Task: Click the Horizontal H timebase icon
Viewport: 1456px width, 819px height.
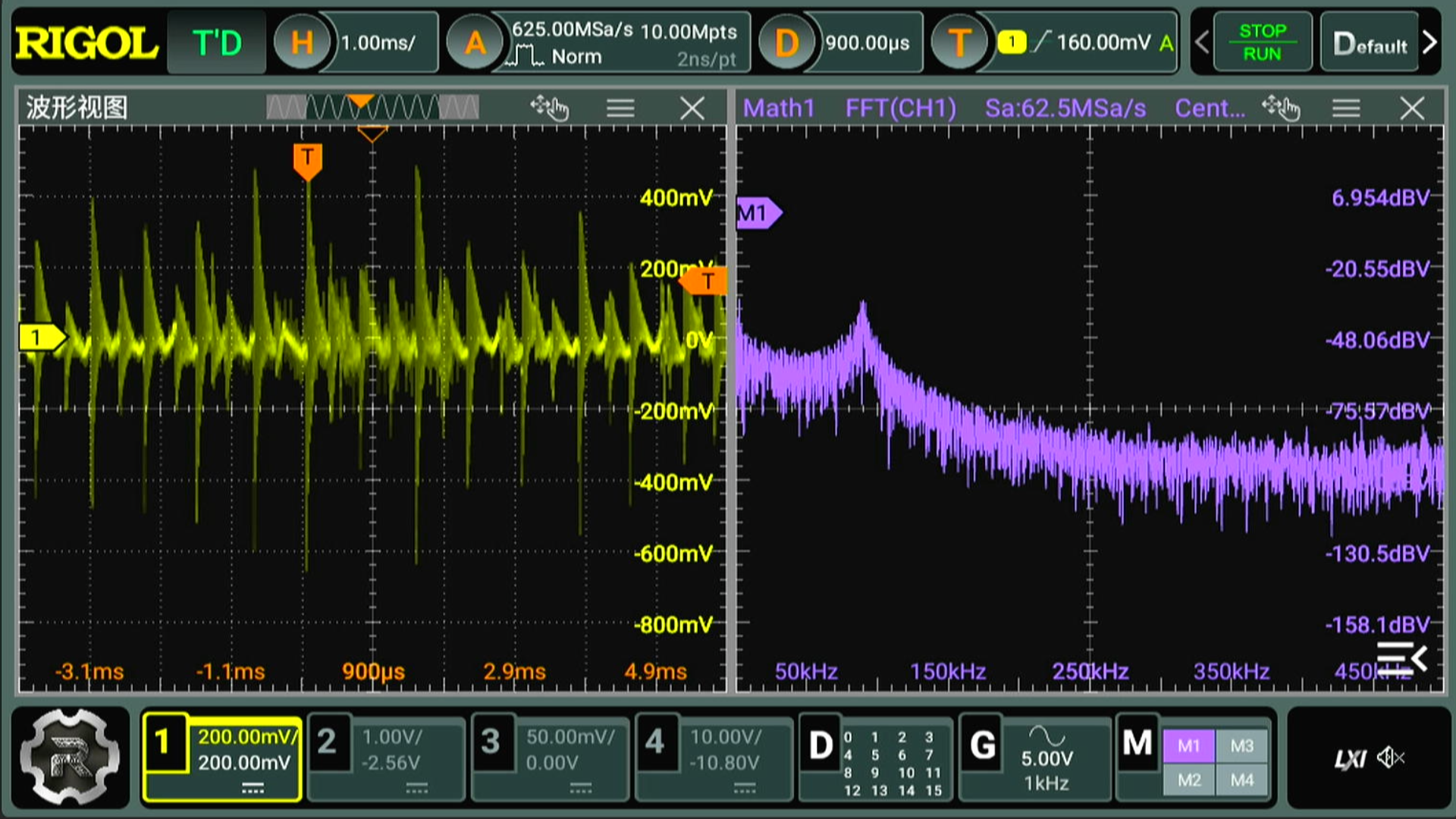Action: [301, 42]
